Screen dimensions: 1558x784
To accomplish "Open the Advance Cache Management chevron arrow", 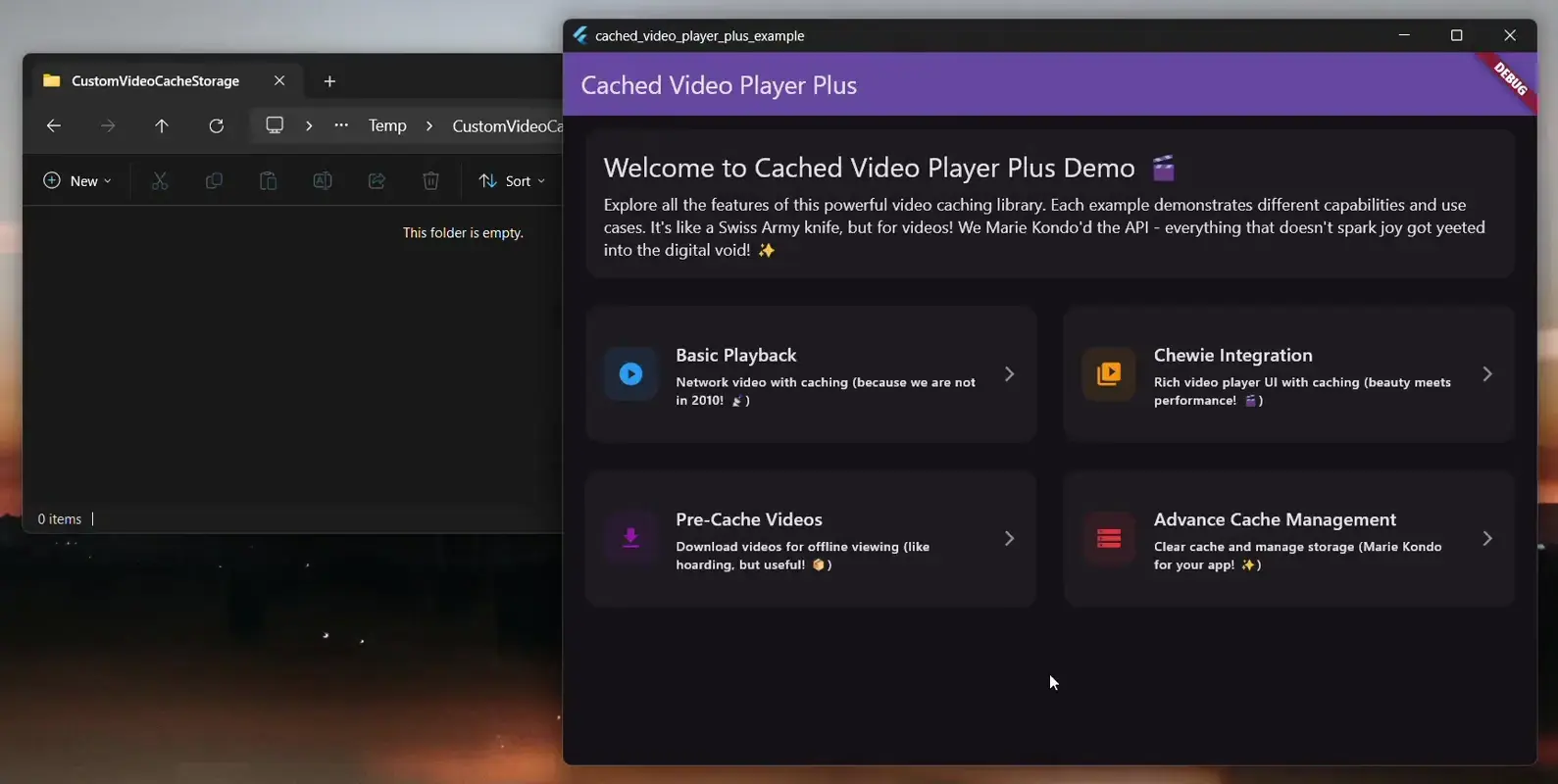I will coord(1487,538).
